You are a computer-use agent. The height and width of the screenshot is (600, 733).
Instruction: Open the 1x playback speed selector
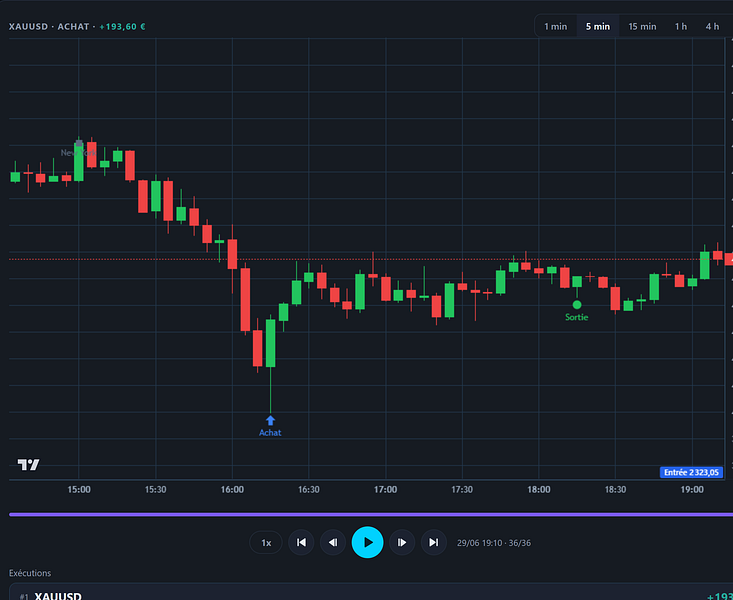[x=266, y=542]
